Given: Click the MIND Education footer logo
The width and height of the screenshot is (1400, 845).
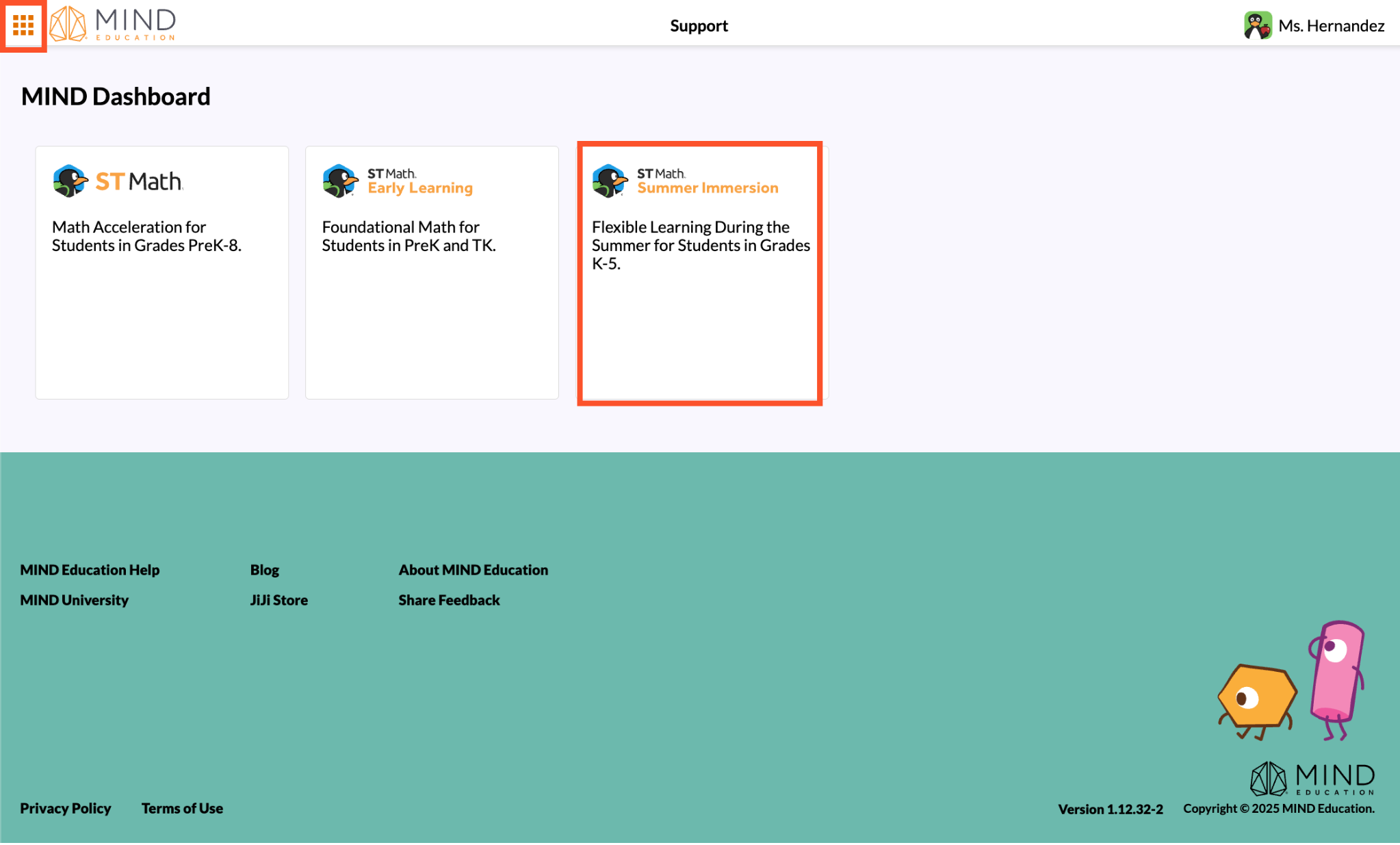Looking at the screenshot, I should coord(1312,779).
